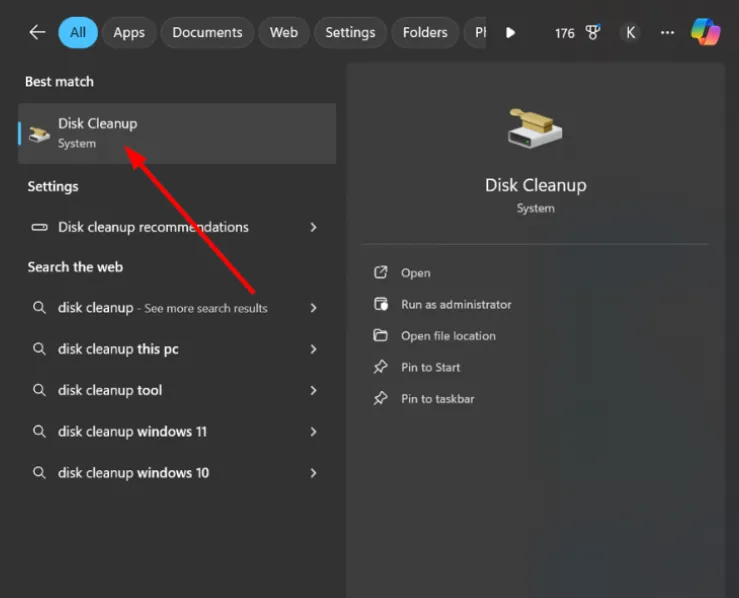The width and height of the screenshot is (739, 598).
Task: Click the Disk Cleanup icon in best match
Action: coord(39,134)
